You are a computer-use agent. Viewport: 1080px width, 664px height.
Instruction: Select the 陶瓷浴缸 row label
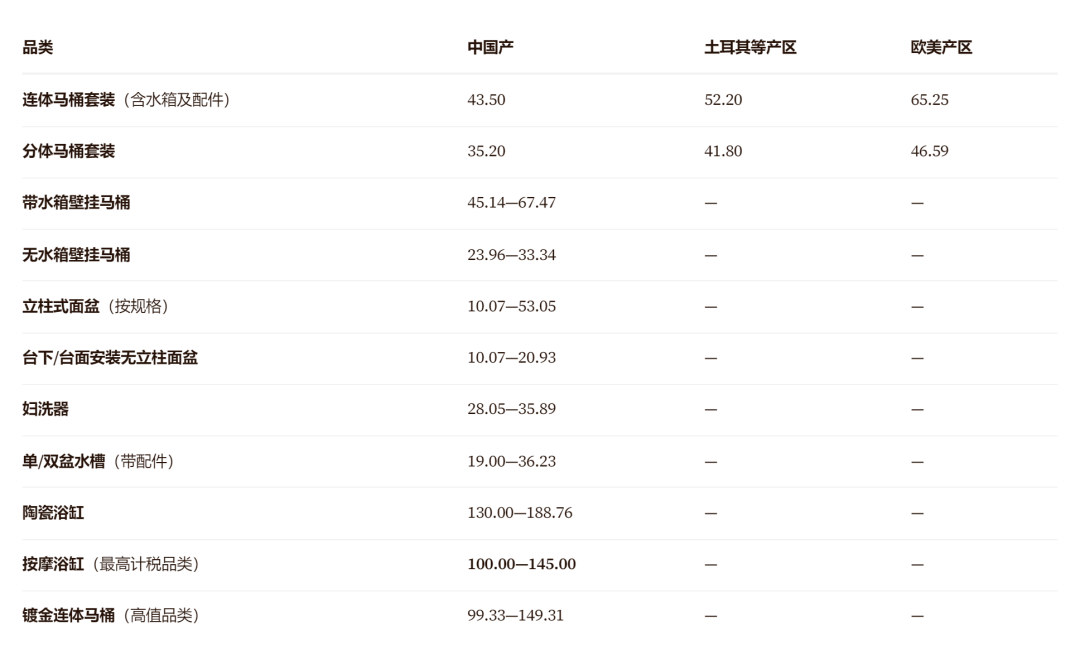point(53,513)
